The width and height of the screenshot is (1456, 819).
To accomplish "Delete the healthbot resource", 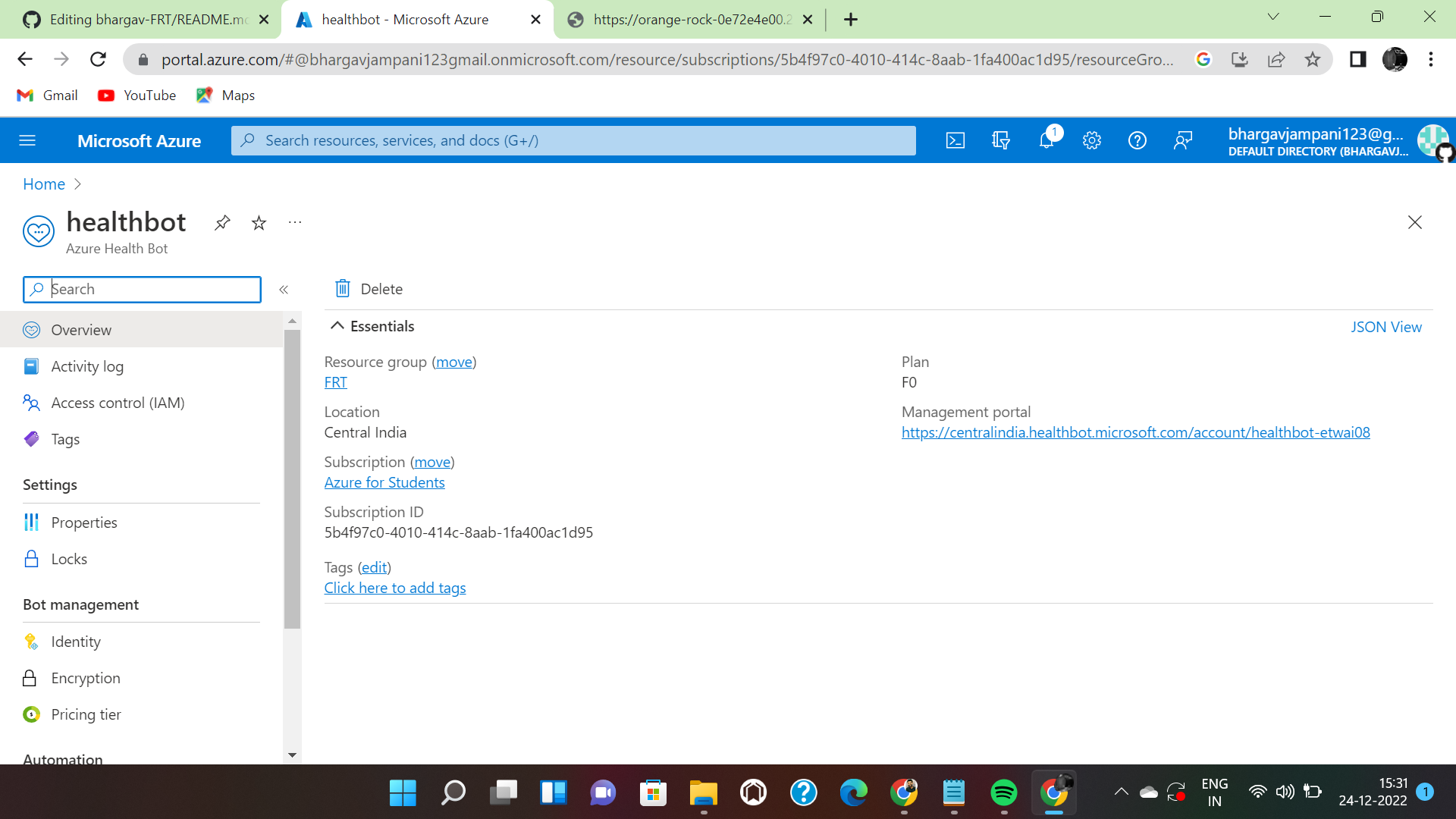I will (369, 289).
